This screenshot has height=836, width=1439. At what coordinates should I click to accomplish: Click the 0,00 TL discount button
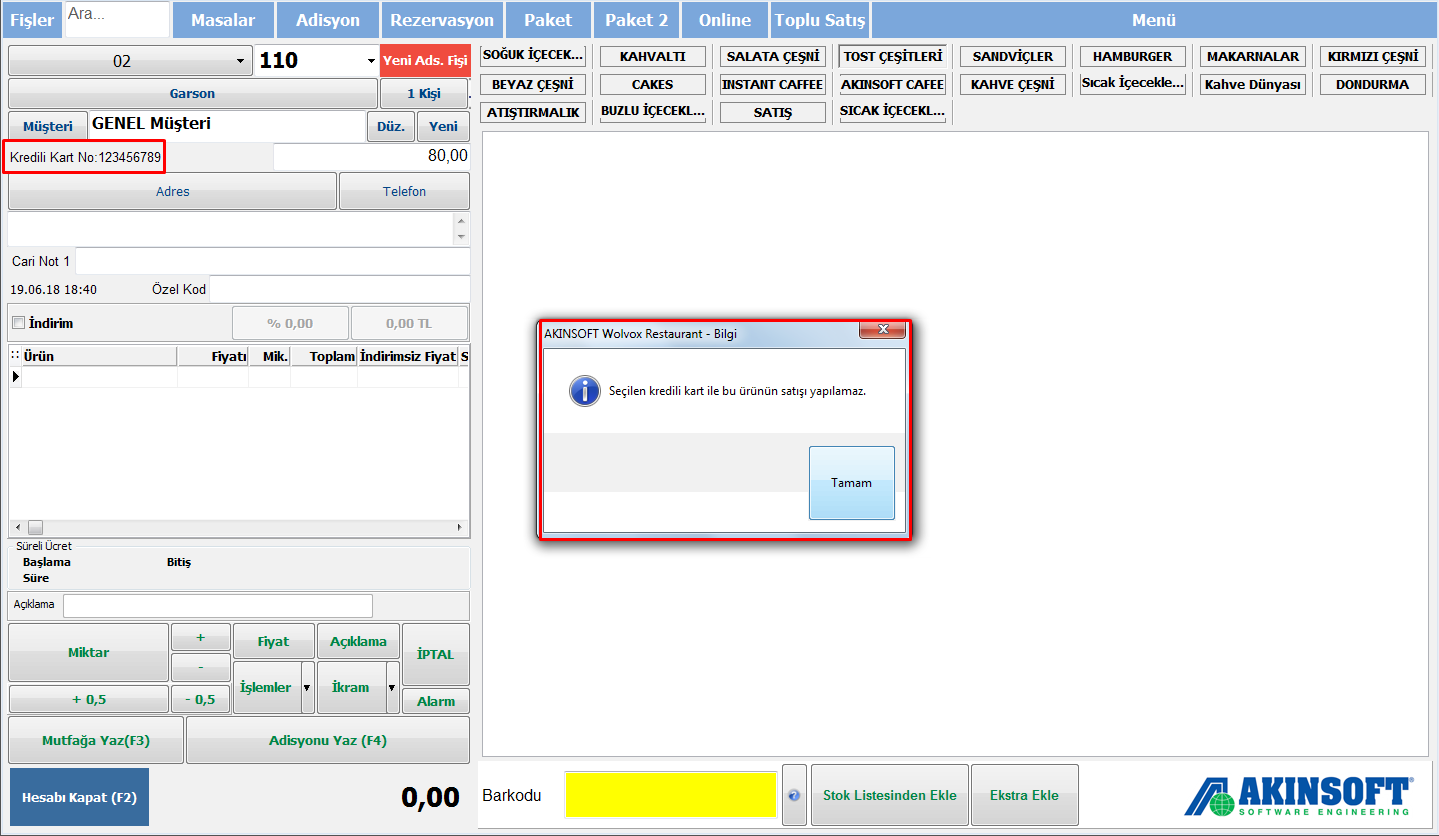coord(409,324)
